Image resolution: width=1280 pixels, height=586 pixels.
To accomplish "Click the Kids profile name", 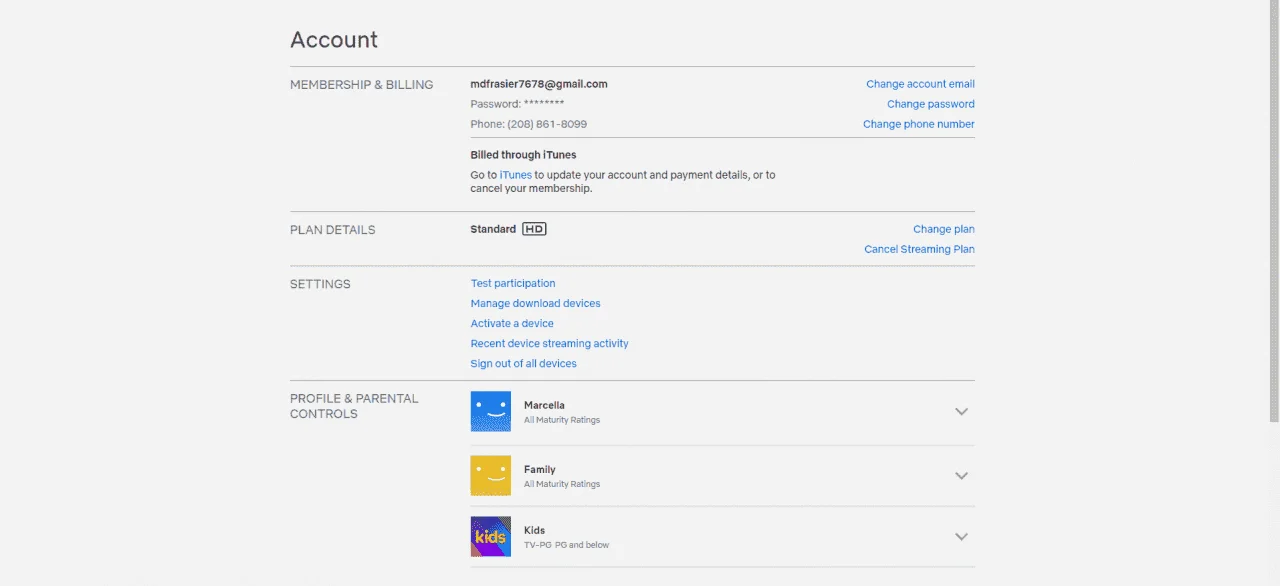I will point(534,530).
